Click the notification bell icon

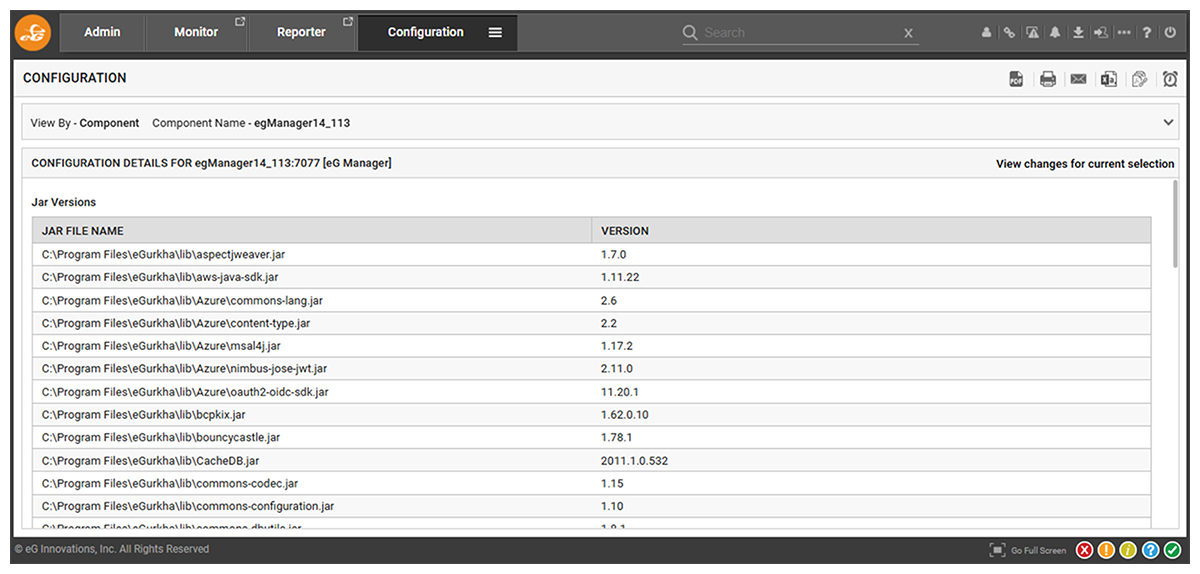click(1055, 33)
